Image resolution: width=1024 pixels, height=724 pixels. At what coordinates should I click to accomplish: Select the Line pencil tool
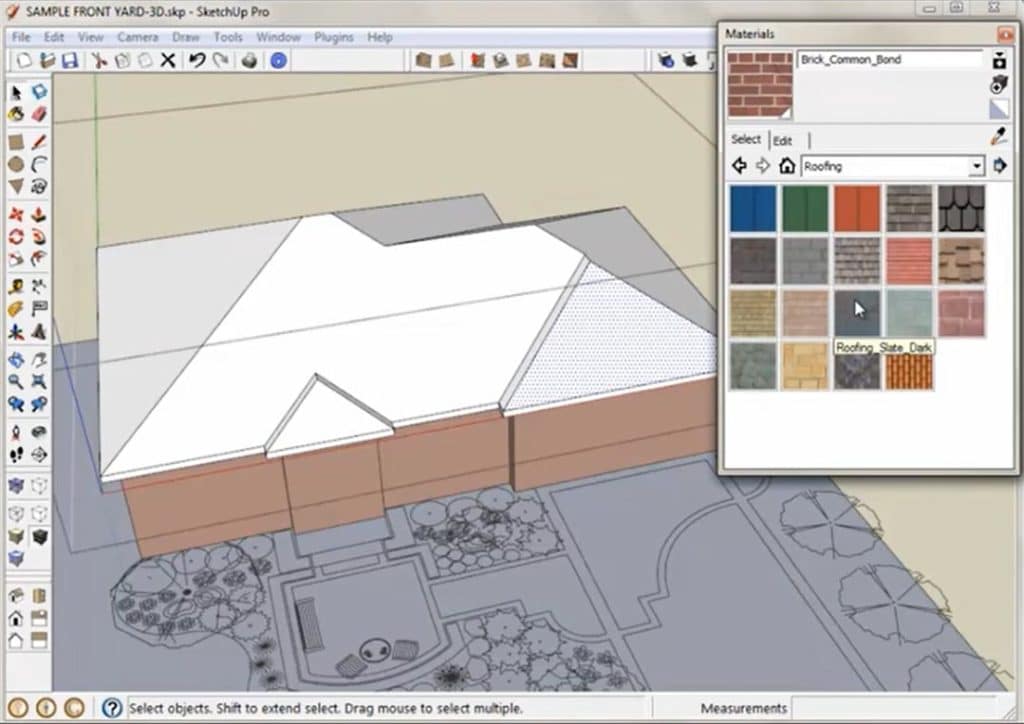pyautogui.click(x=39, y=142)
